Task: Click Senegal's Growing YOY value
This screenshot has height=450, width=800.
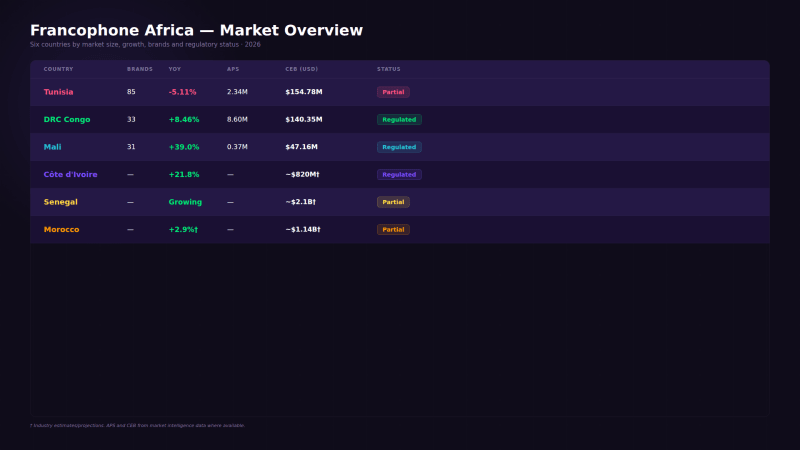Action: click(x=185, y=202)
